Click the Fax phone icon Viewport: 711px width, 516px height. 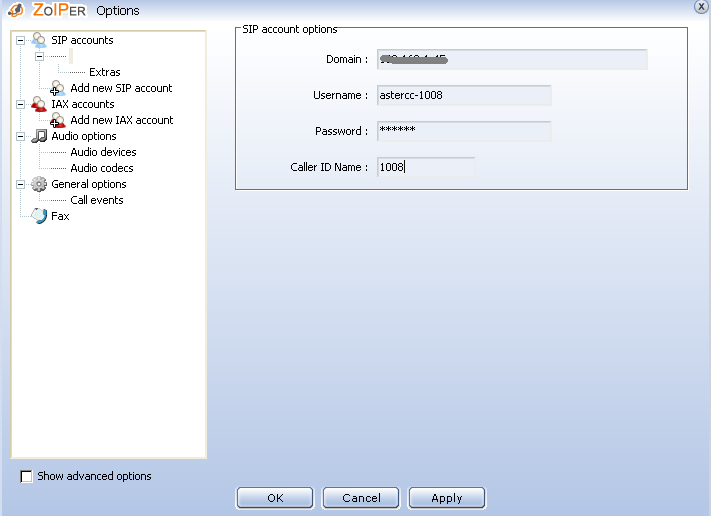click(39, 216)
